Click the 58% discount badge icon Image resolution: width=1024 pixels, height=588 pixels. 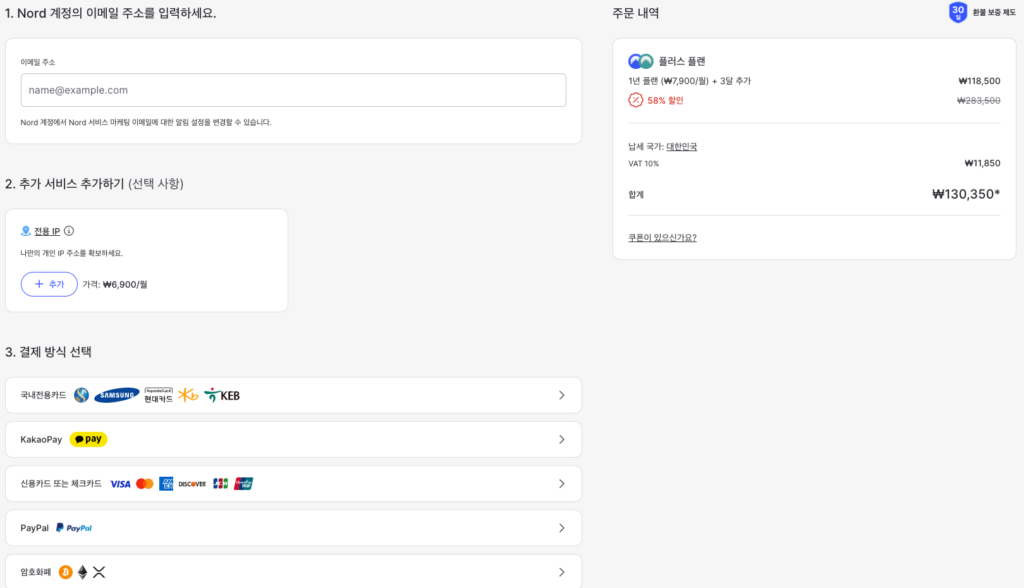pos(635,100)
